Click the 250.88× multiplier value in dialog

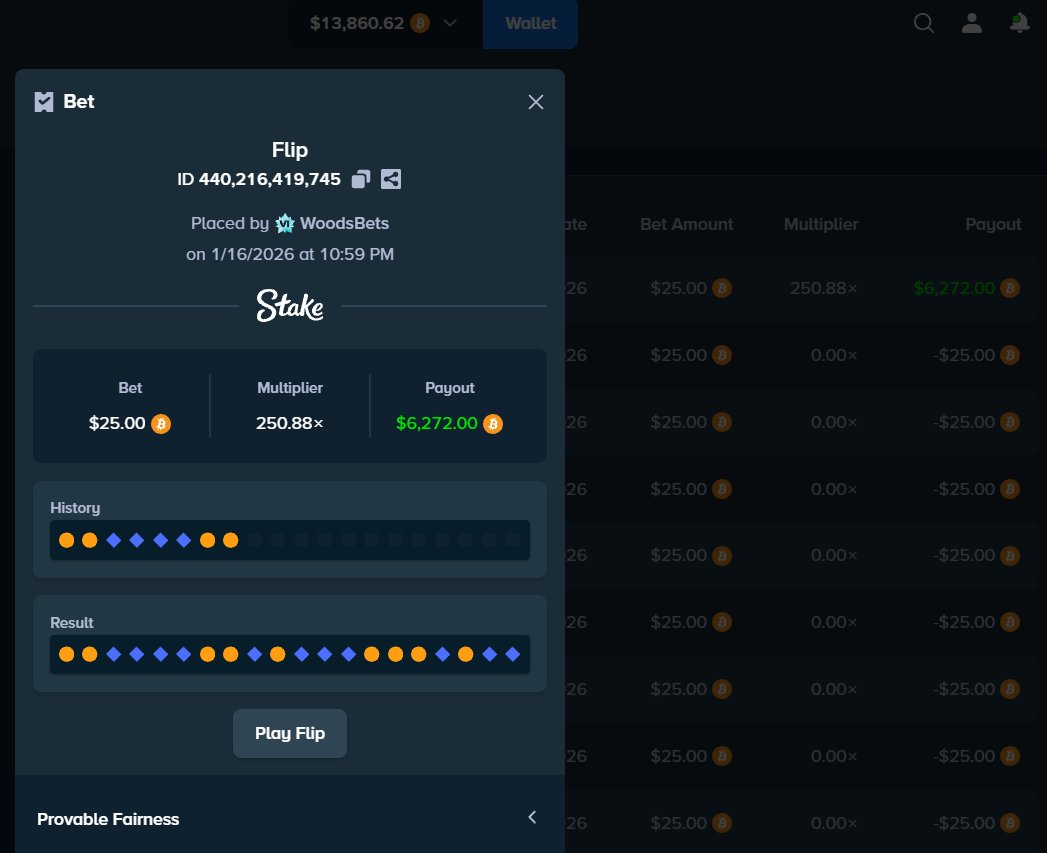coord(290,423)
